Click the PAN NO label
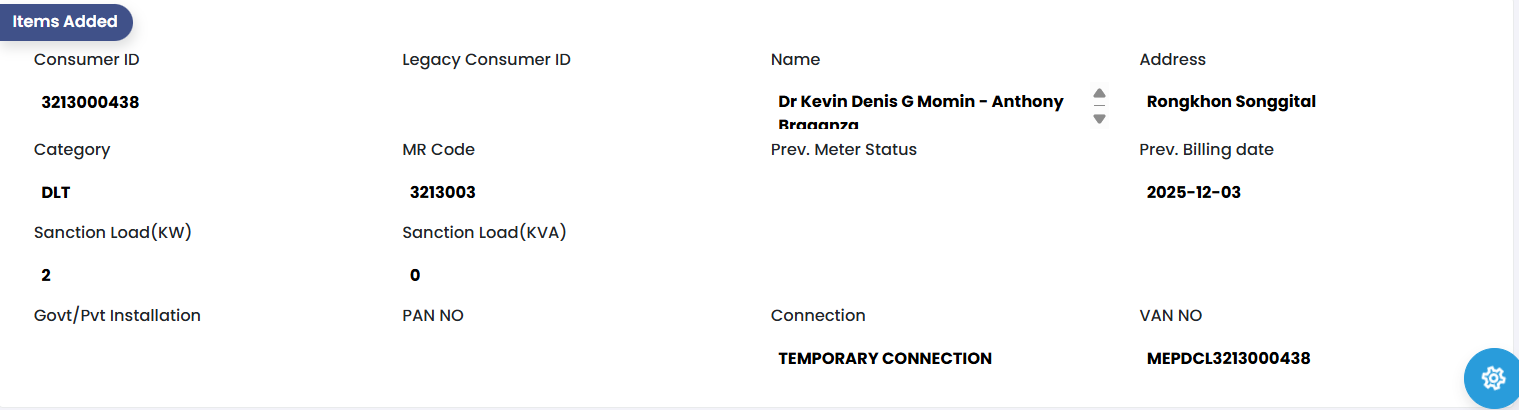 click(x=433, y=316)
